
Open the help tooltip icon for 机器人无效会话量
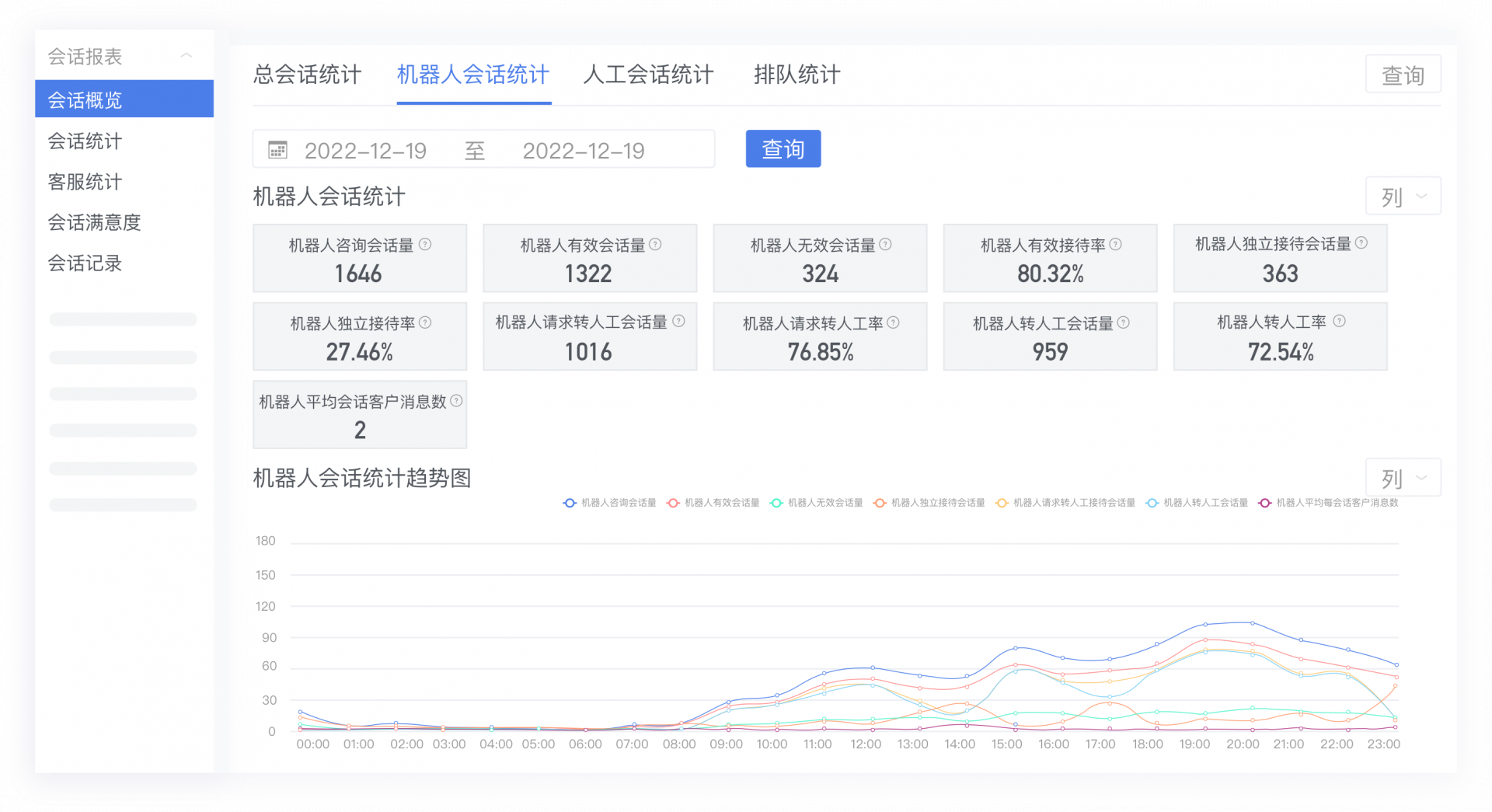click(885, 245)
